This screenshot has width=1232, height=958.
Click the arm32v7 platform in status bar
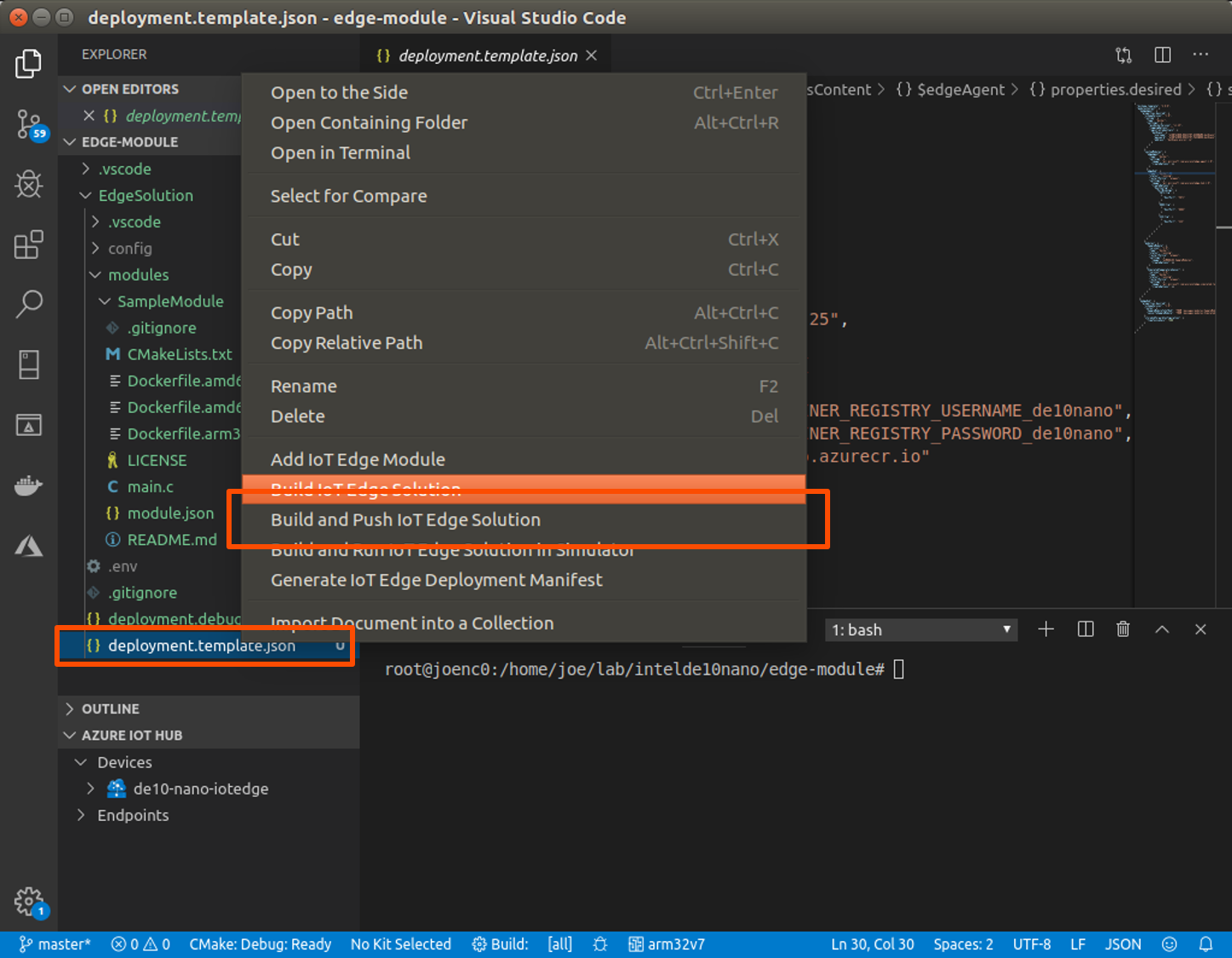pos(667,944)
